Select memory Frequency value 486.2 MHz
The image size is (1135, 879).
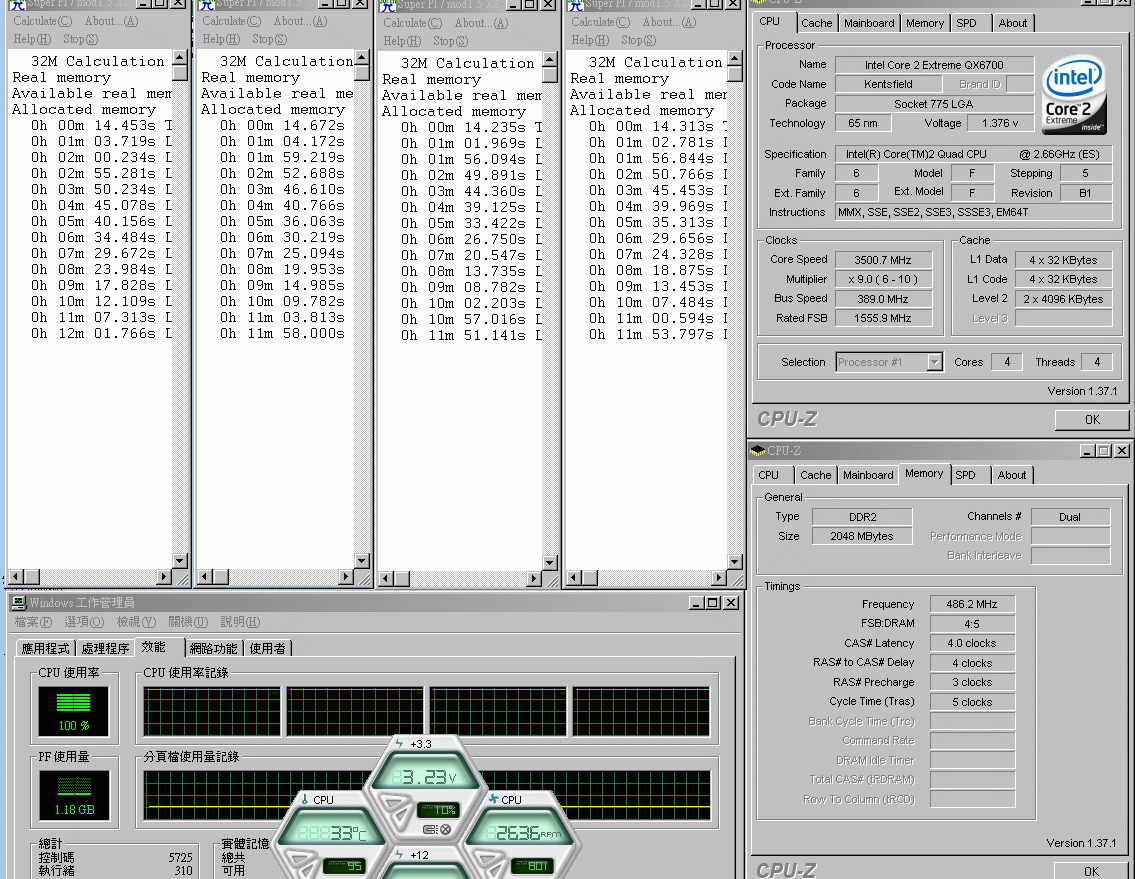[971, 604]
